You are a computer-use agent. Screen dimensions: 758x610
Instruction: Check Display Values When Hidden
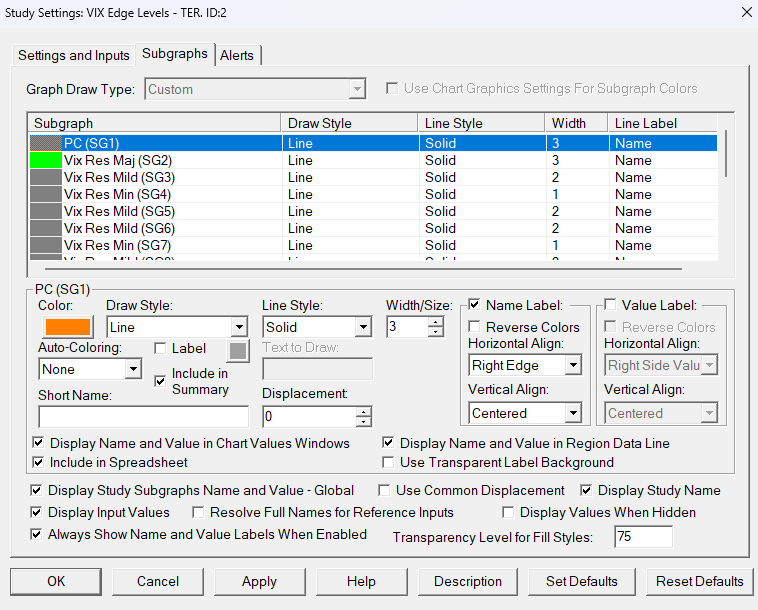508,512
